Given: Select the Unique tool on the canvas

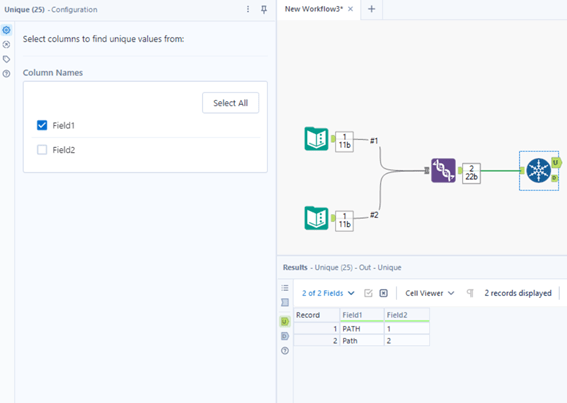Looking at the screenshot, I should [x=538, y=170].
